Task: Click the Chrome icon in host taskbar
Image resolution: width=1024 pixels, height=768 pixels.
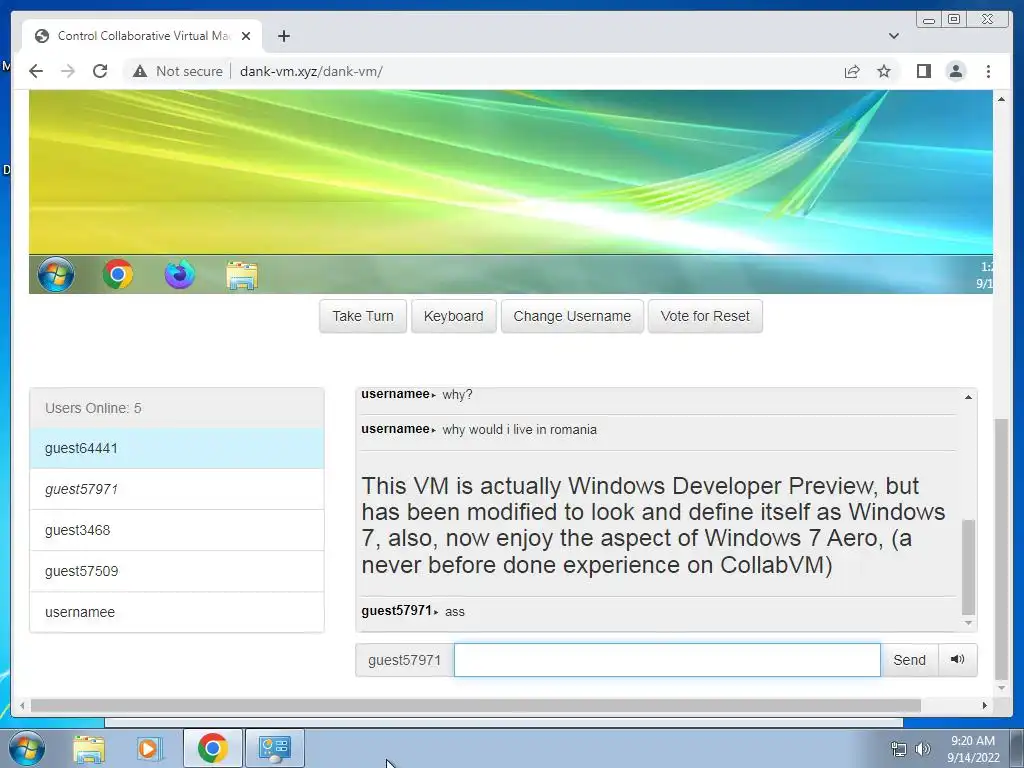Action: coord(213,748)
